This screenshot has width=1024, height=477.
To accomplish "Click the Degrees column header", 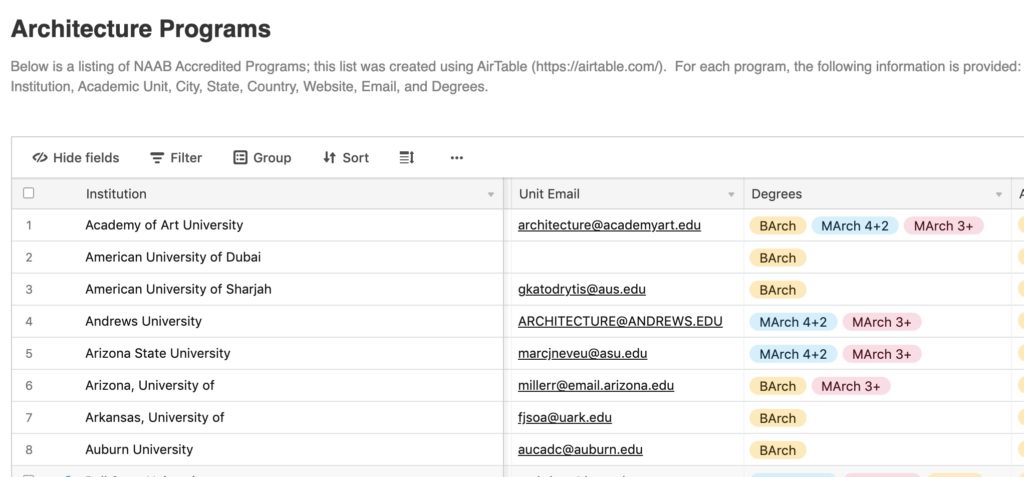I will pos(878,193).
